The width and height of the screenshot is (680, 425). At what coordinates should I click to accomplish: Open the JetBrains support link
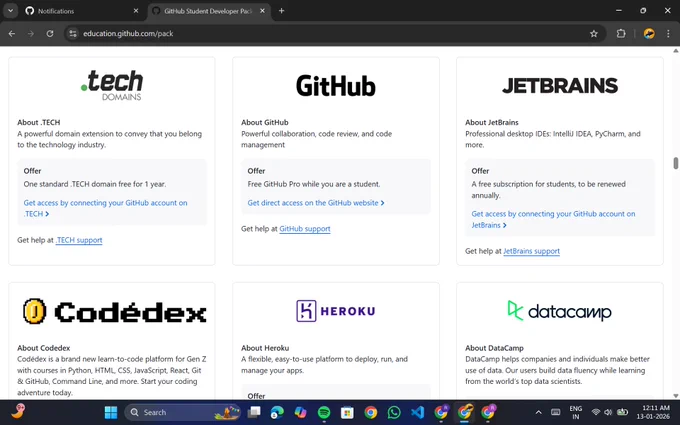531,251
